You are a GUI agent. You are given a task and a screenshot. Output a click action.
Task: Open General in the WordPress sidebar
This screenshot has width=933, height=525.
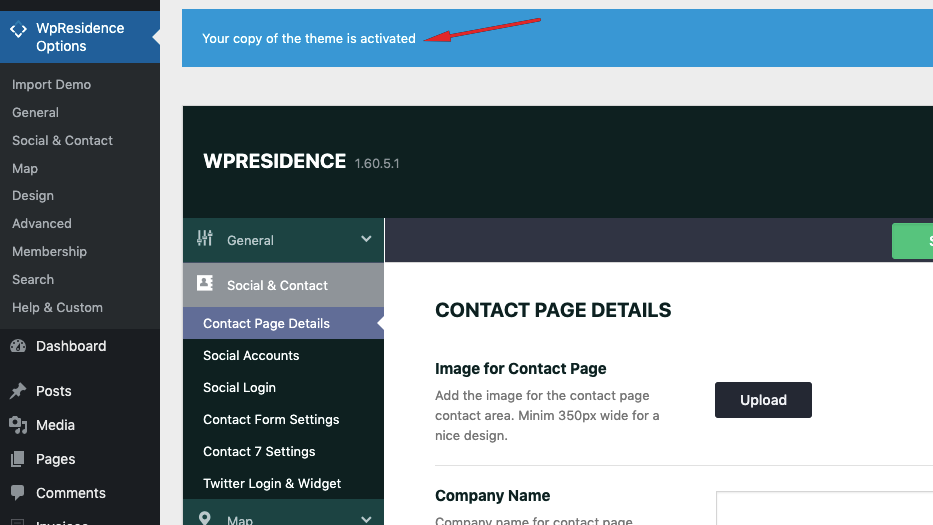(x=35, y=112)
